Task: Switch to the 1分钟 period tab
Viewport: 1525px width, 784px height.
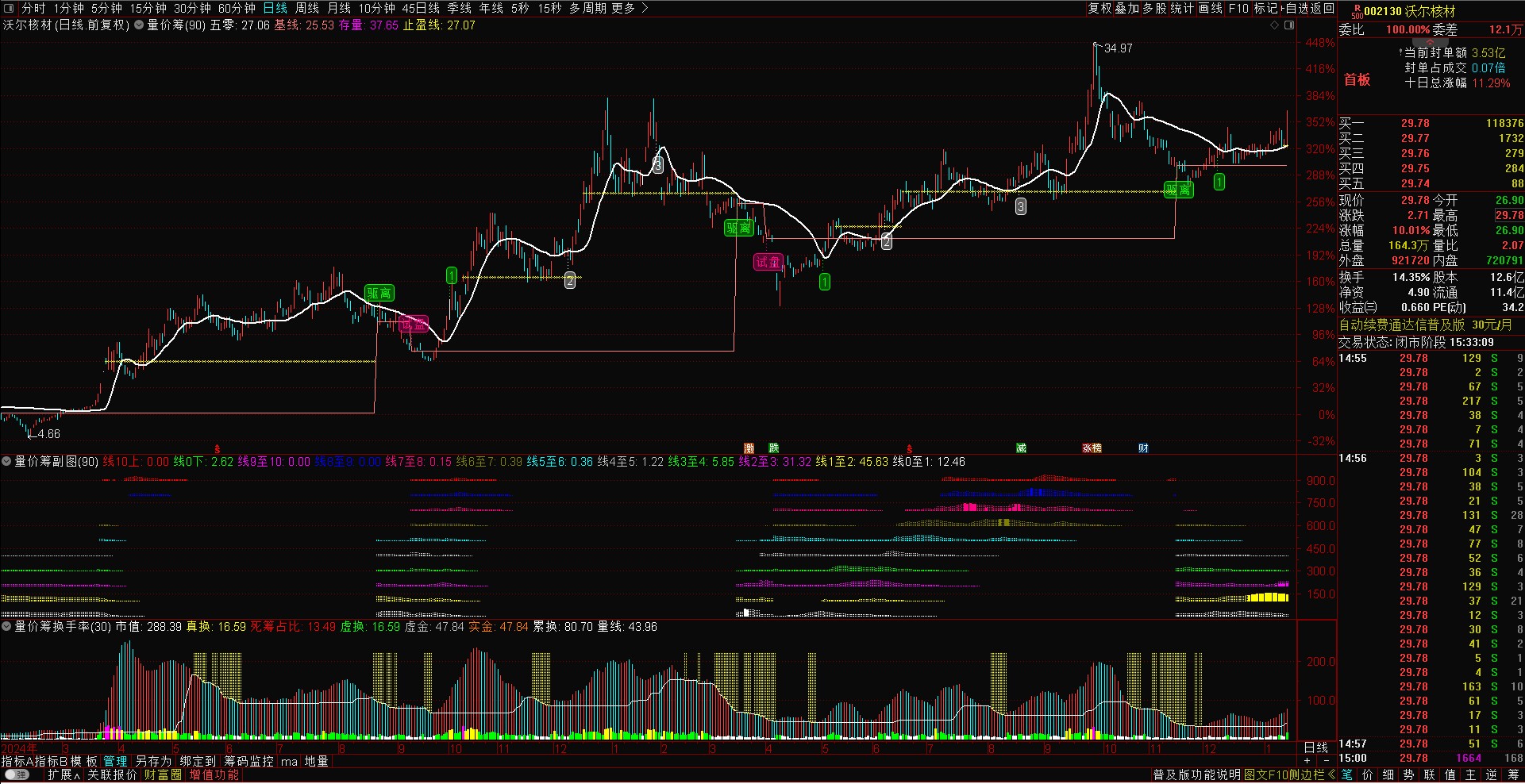Action: pos(68,8)
